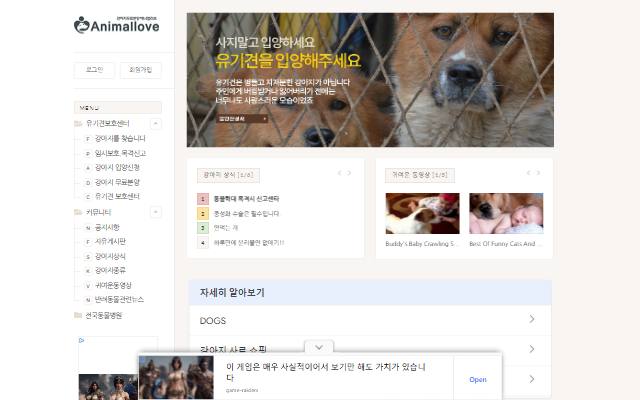Click the D badge next to 강아지 무료분양

point(88,183)
